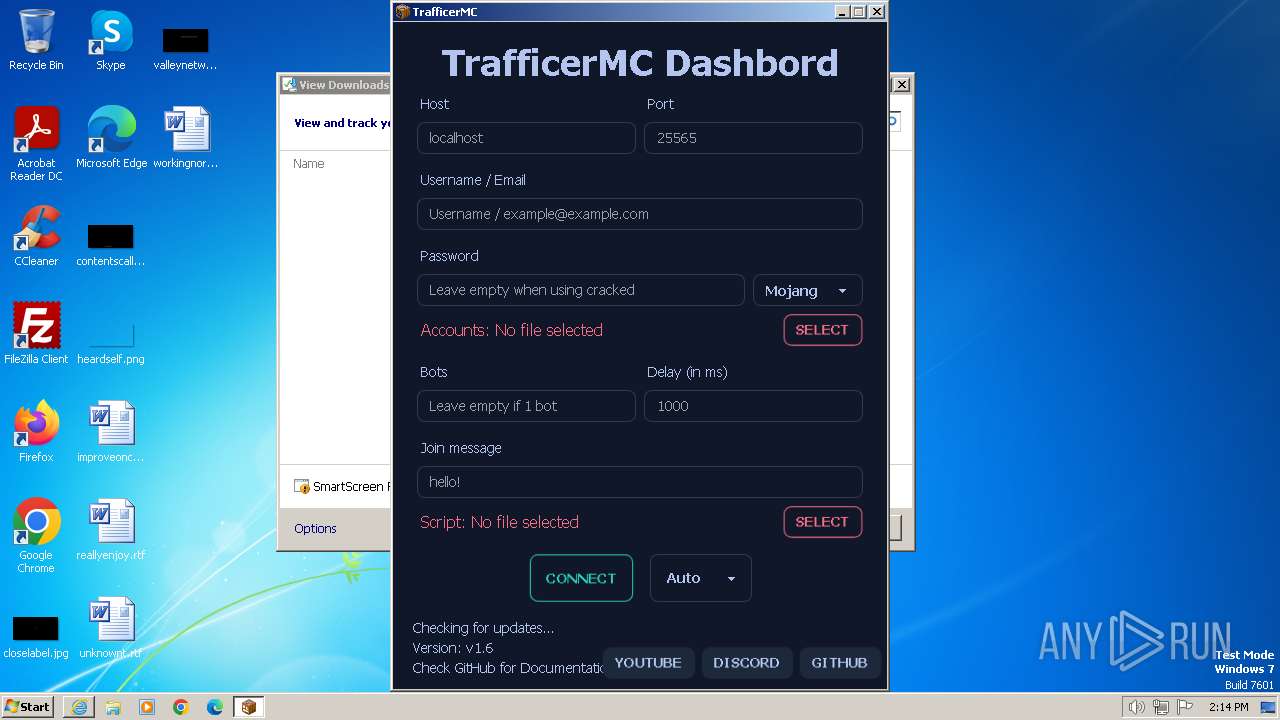Screen dimensions: 1280x720
Task: Click Chrome icon in taskbar
Action: pyautogui.click(x=181, y=707)
